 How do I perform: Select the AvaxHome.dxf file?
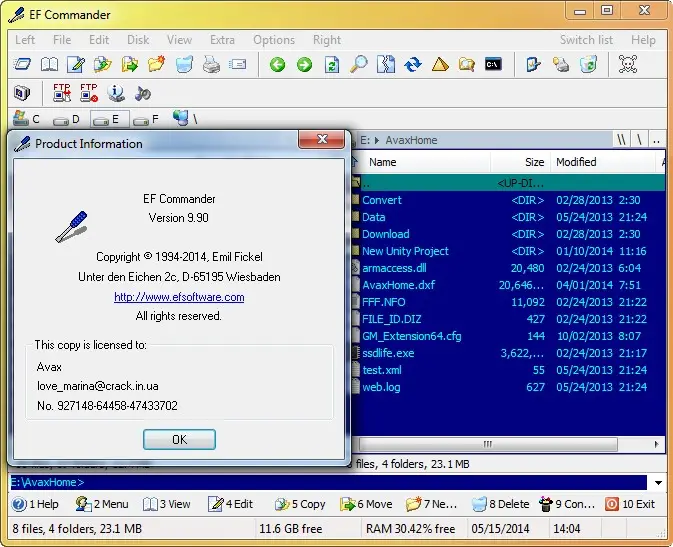click(x=509, y=285)
